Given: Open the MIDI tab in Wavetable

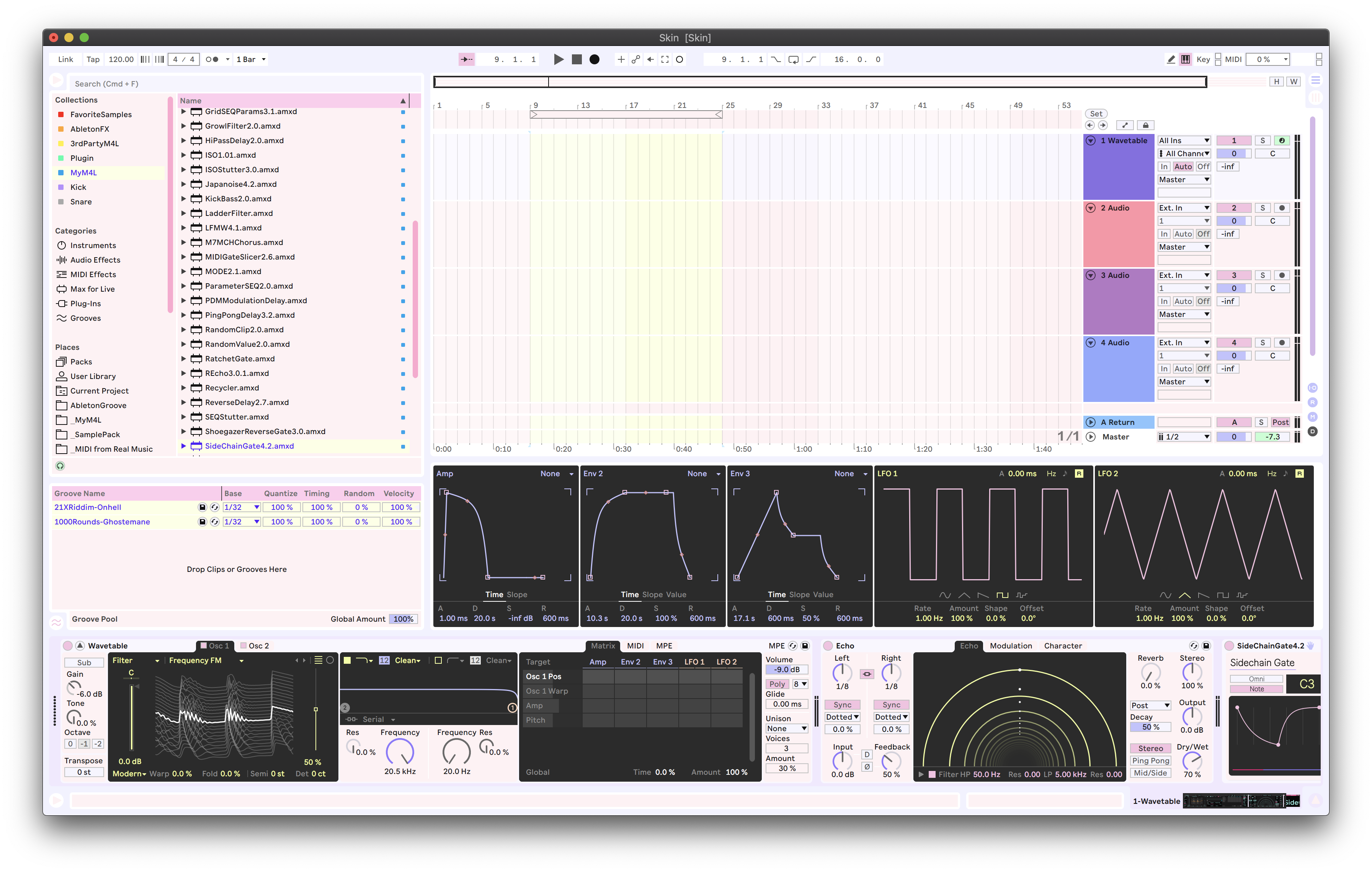Looking at the screenshot, I should pos(635,645).
